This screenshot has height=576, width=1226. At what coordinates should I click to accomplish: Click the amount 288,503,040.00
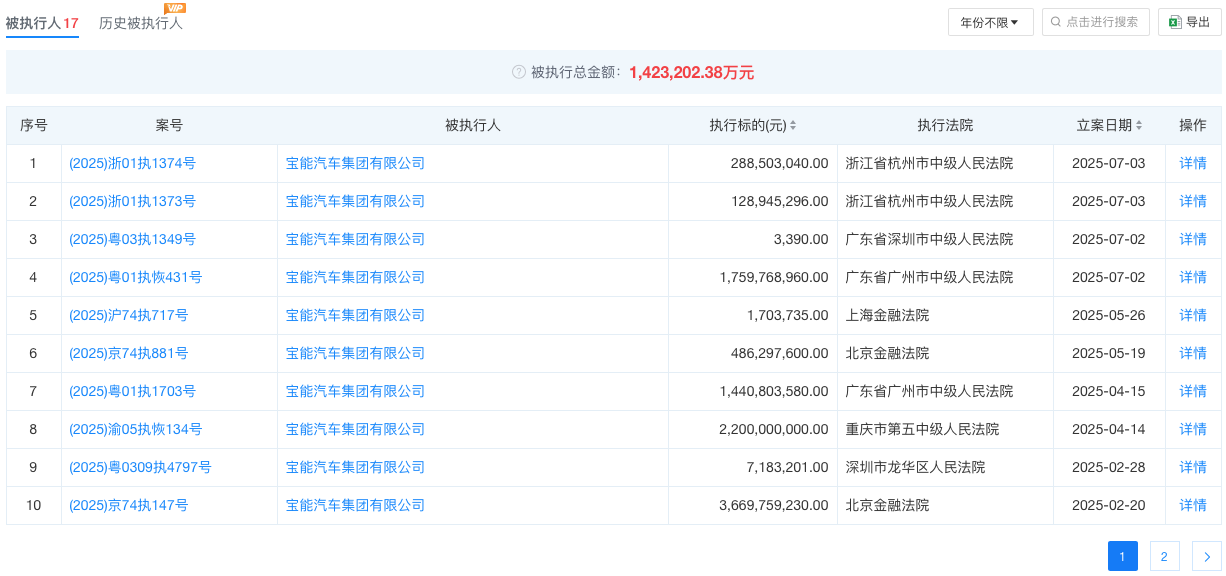point(779,163)
